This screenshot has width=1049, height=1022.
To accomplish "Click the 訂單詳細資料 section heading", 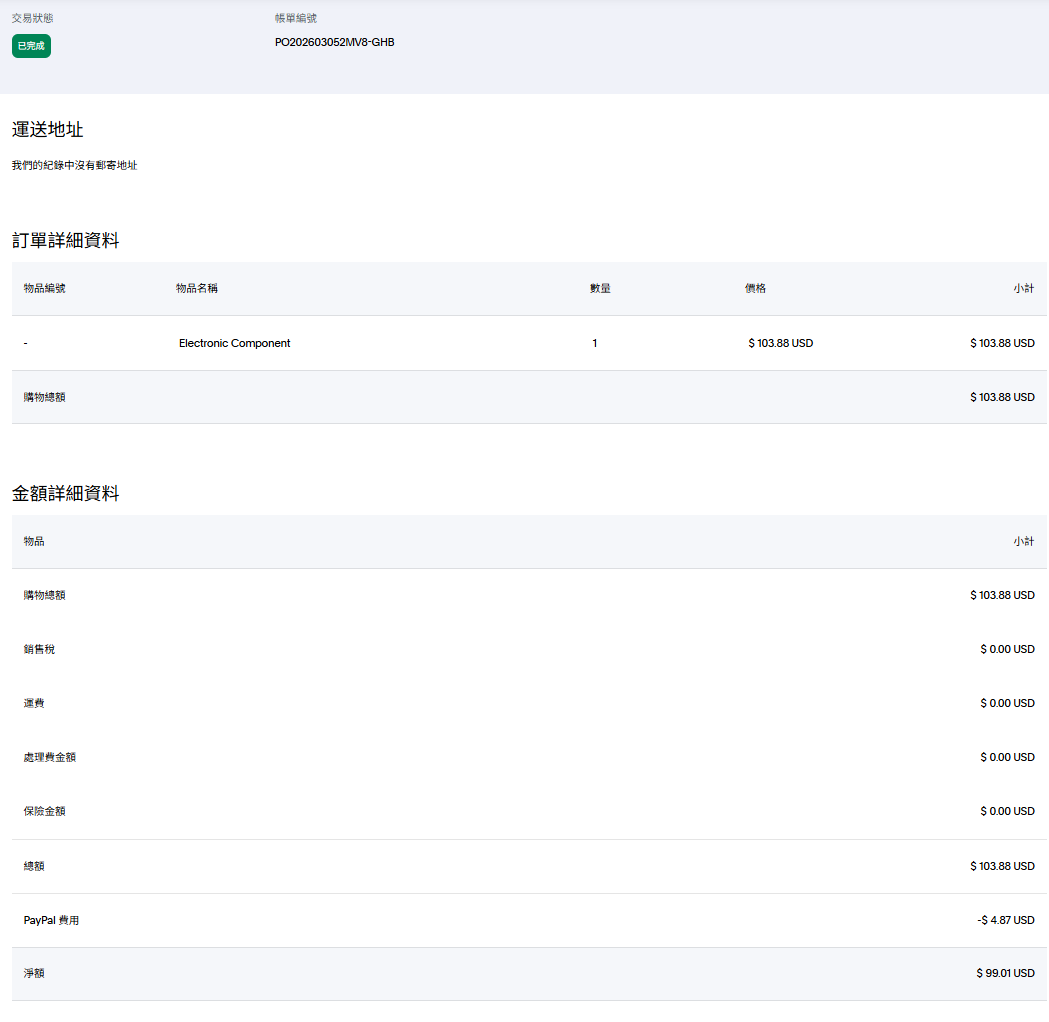I will (65, 240).
